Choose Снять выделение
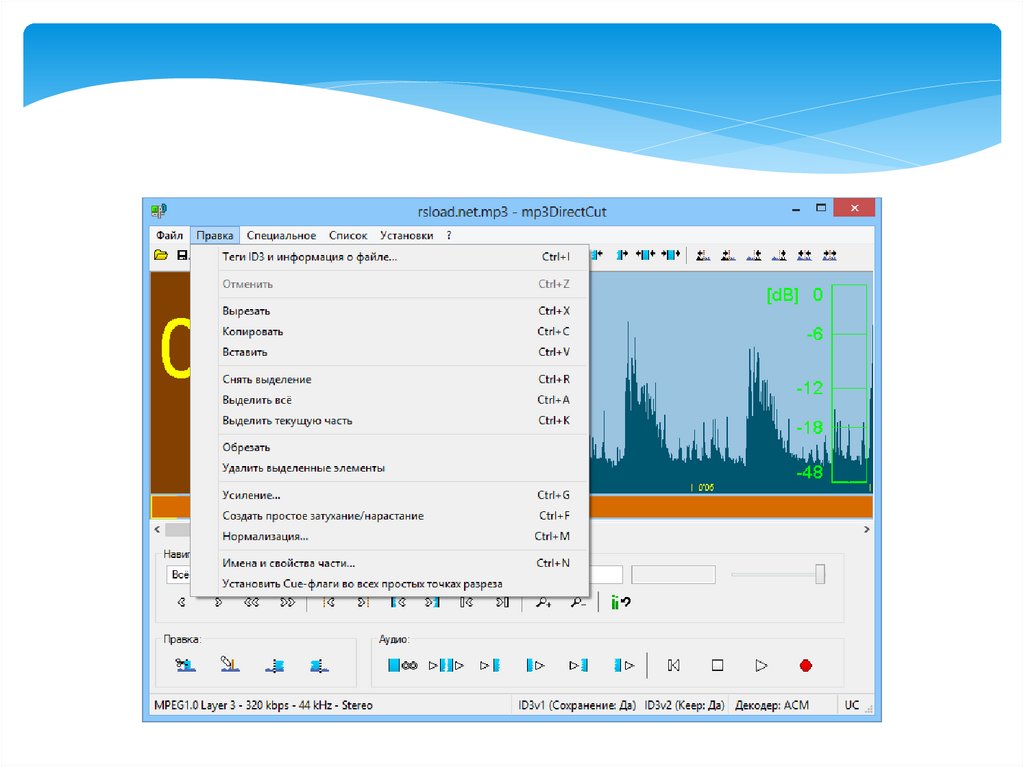The height and width of the screenshot is (767, 1024). [391, 379]
